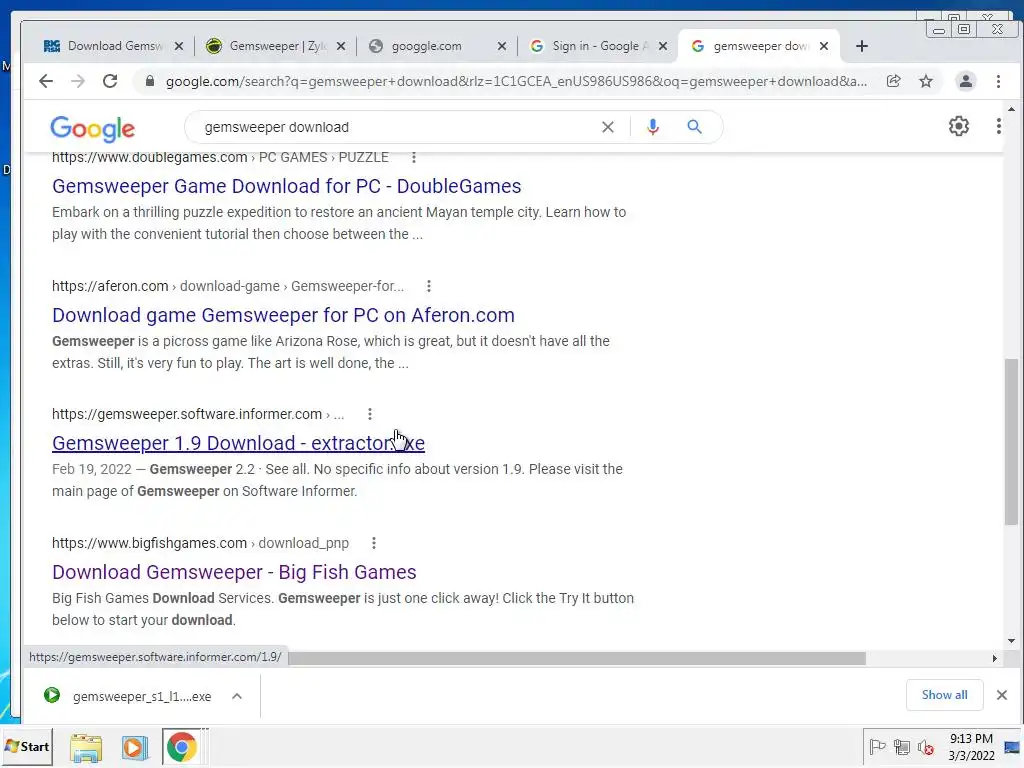This screenshot has height=768, width=1024.
Task: Start voice search with the microphone
Action: pyautogui.click(x=652, y=127)
